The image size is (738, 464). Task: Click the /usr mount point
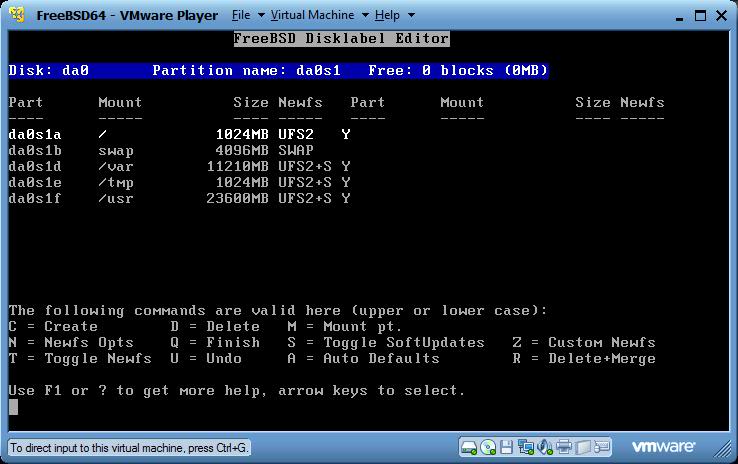(x=116, y=199)
